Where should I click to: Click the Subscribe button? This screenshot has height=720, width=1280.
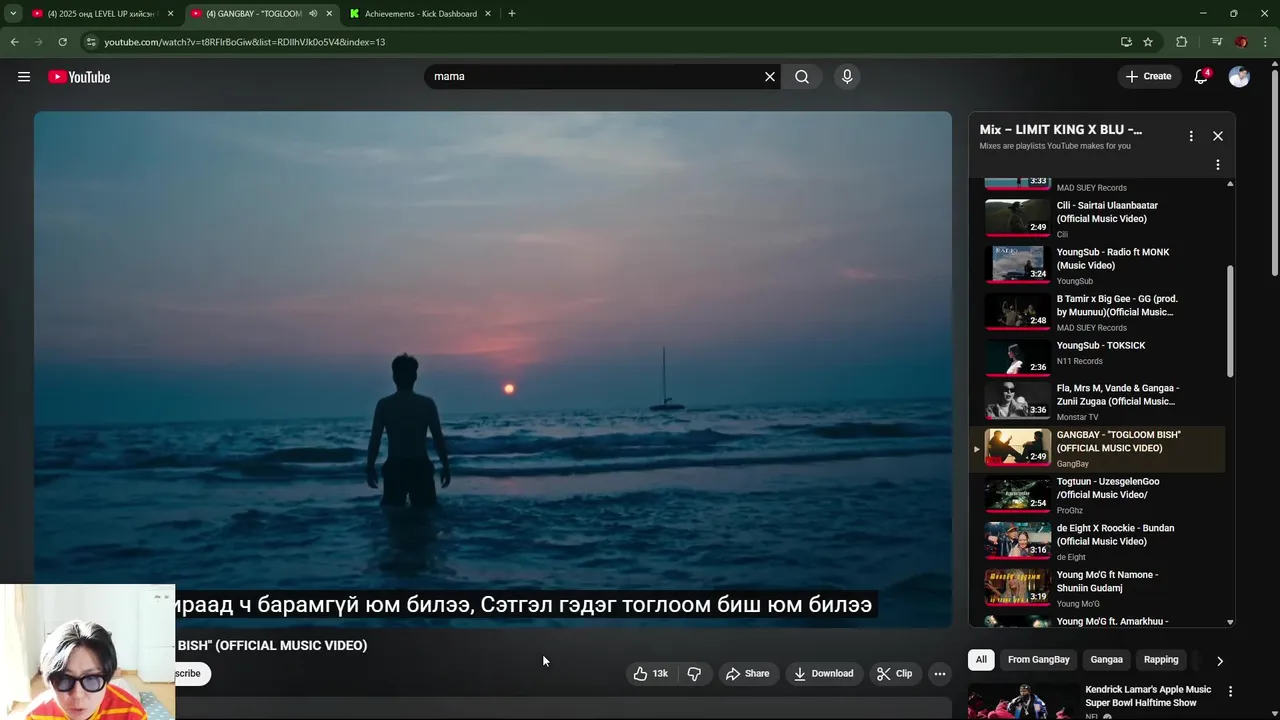pos(192,674)
